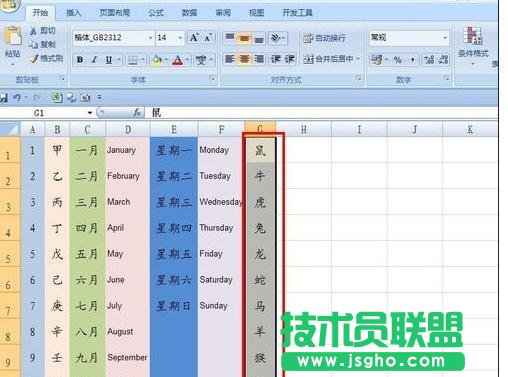Toggle top vertical alignment
The width and height of the screenshot is (508, 377).
[x=230, y=38]
